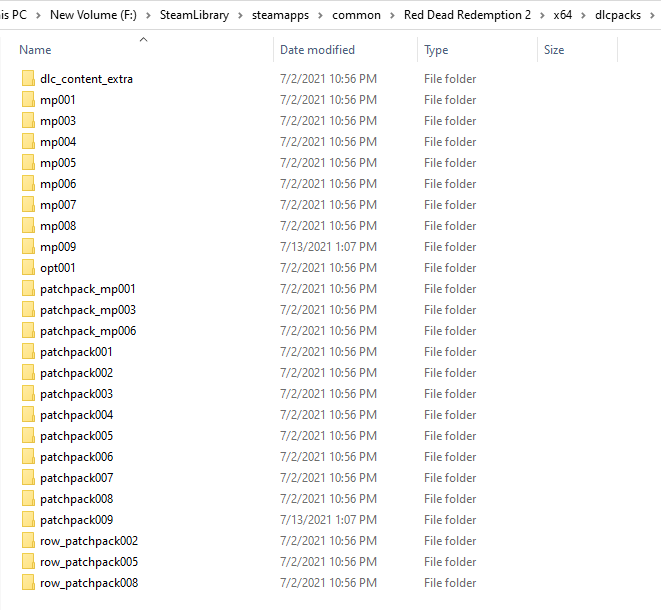
Task: Click the mp009 folder icon
Action: [28, 247]
